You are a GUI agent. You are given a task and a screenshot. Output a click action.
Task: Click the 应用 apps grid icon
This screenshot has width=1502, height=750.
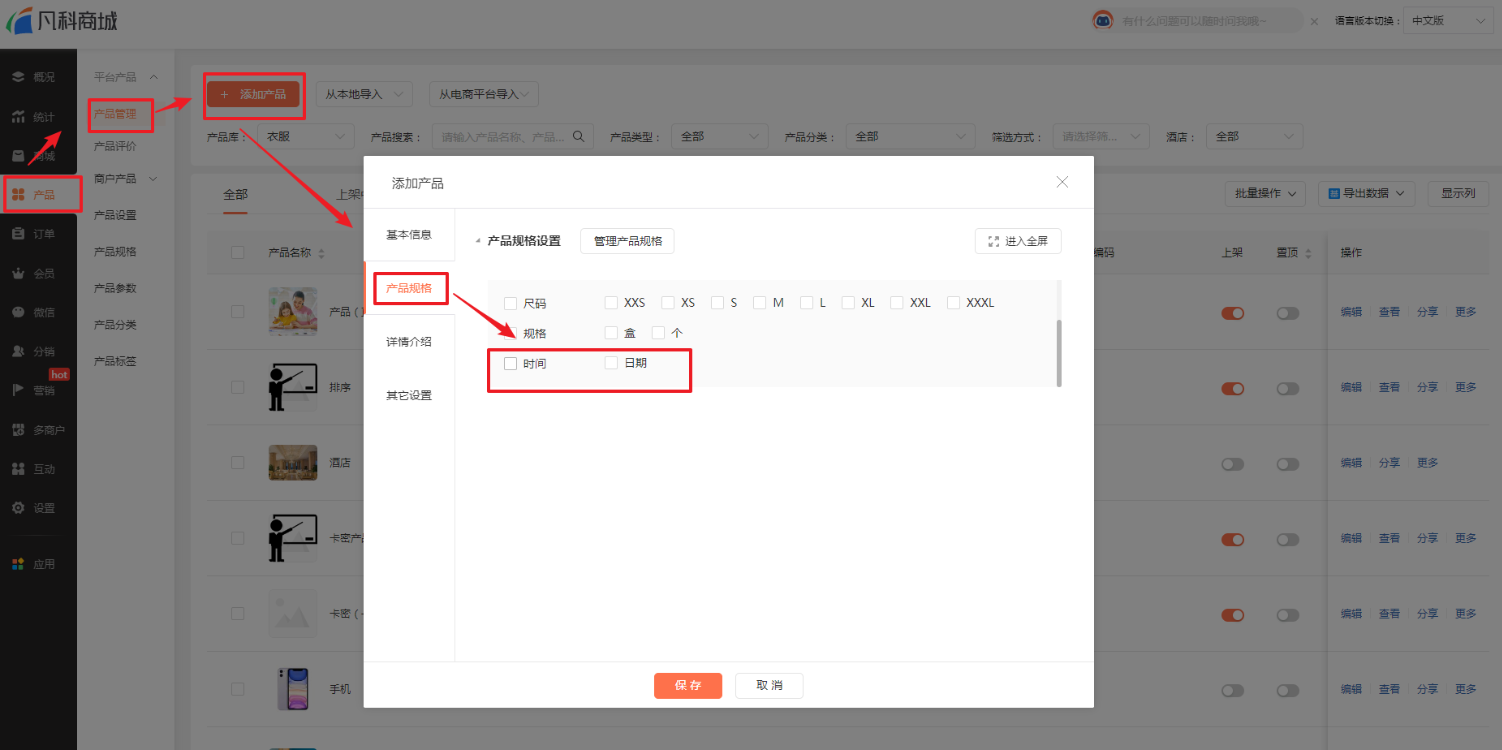click(18, 564)
